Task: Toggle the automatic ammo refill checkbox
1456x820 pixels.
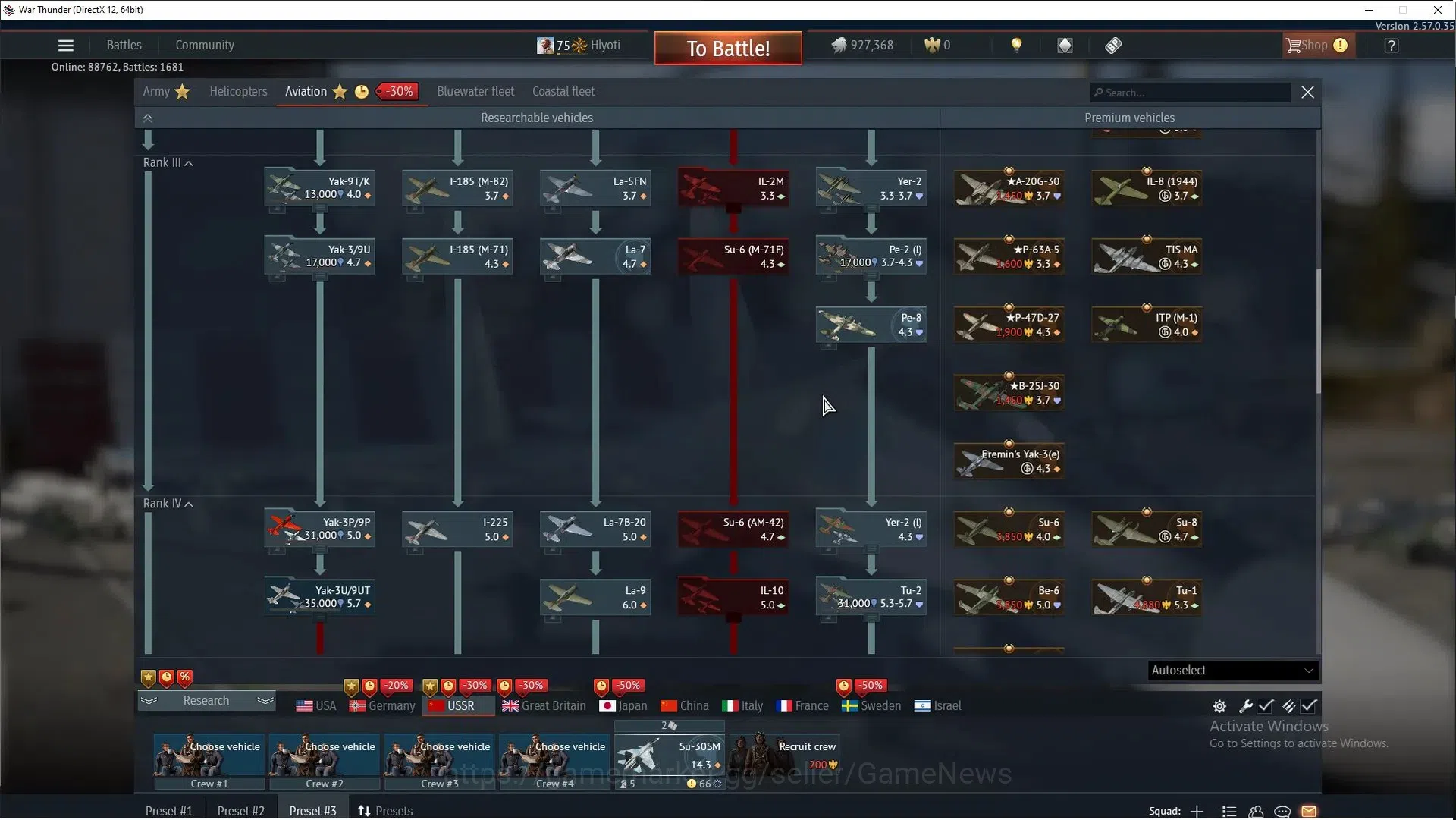Action: [1309, 706]
